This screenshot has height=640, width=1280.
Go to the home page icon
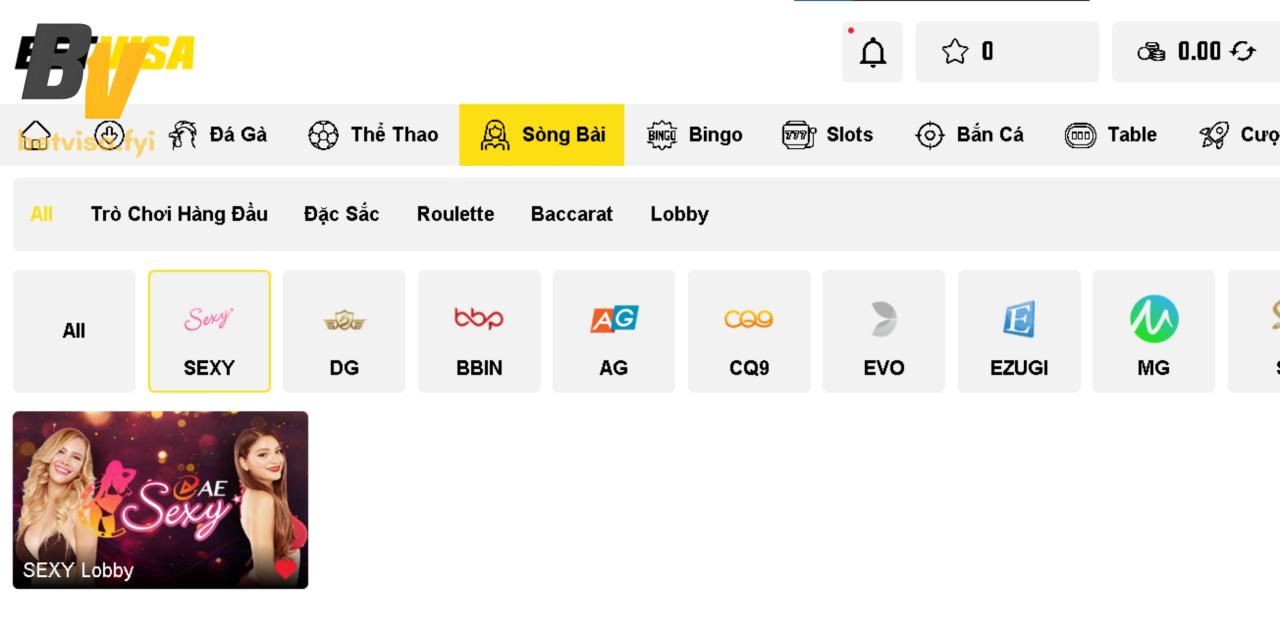(36, 134)
